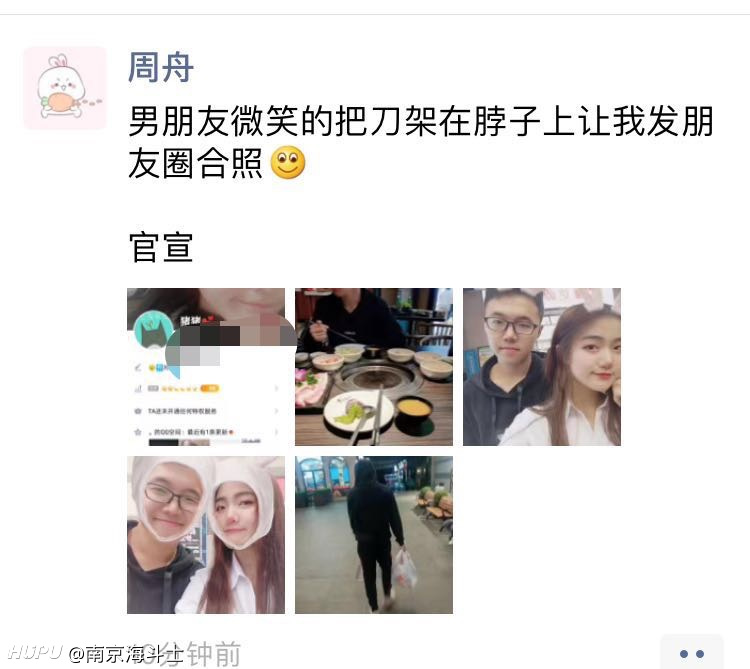Open the bunny-ears couple selfie photo

pyautogui.click(x=541, y=367)
